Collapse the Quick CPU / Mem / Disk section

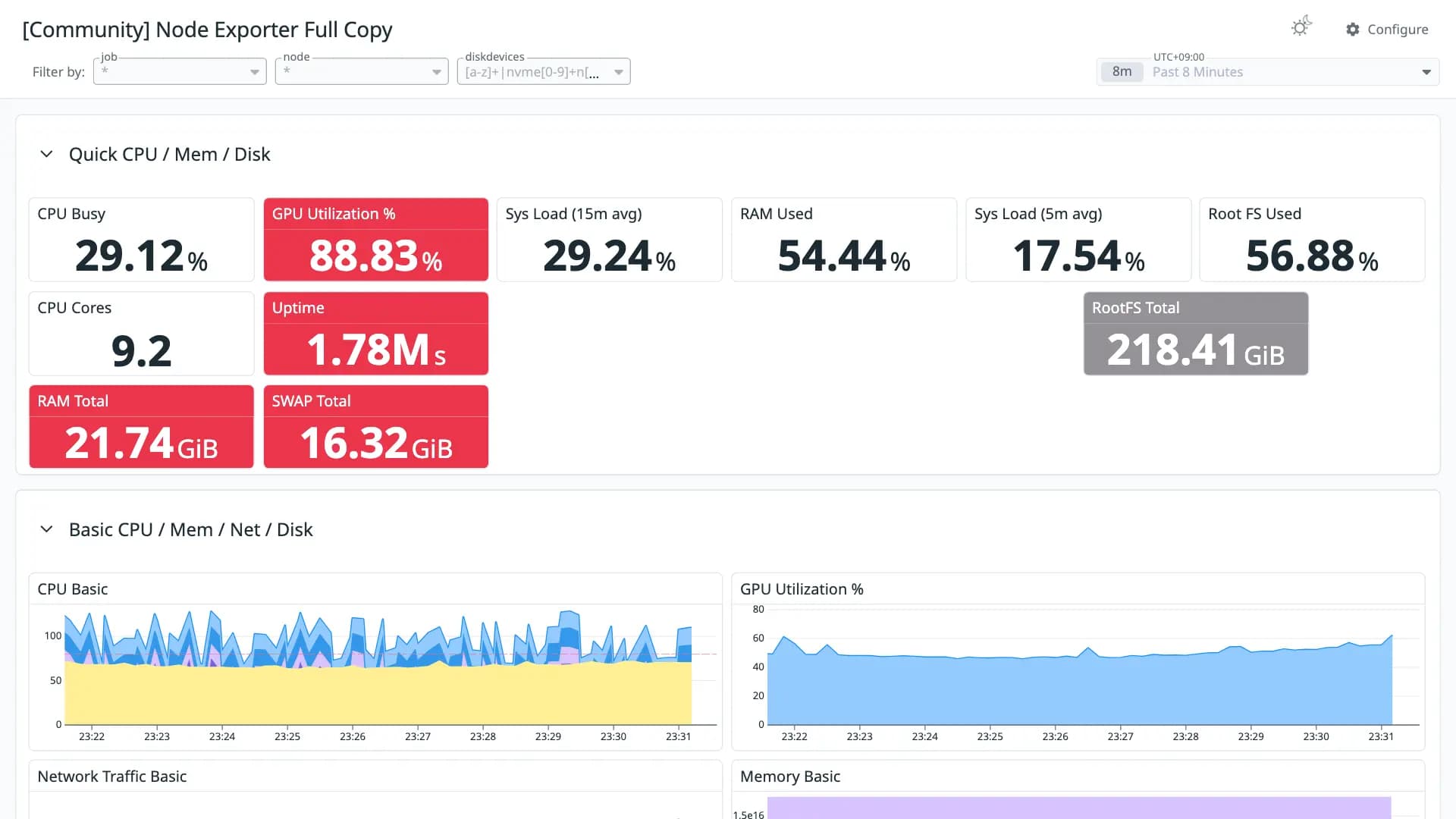pos(46,154)
